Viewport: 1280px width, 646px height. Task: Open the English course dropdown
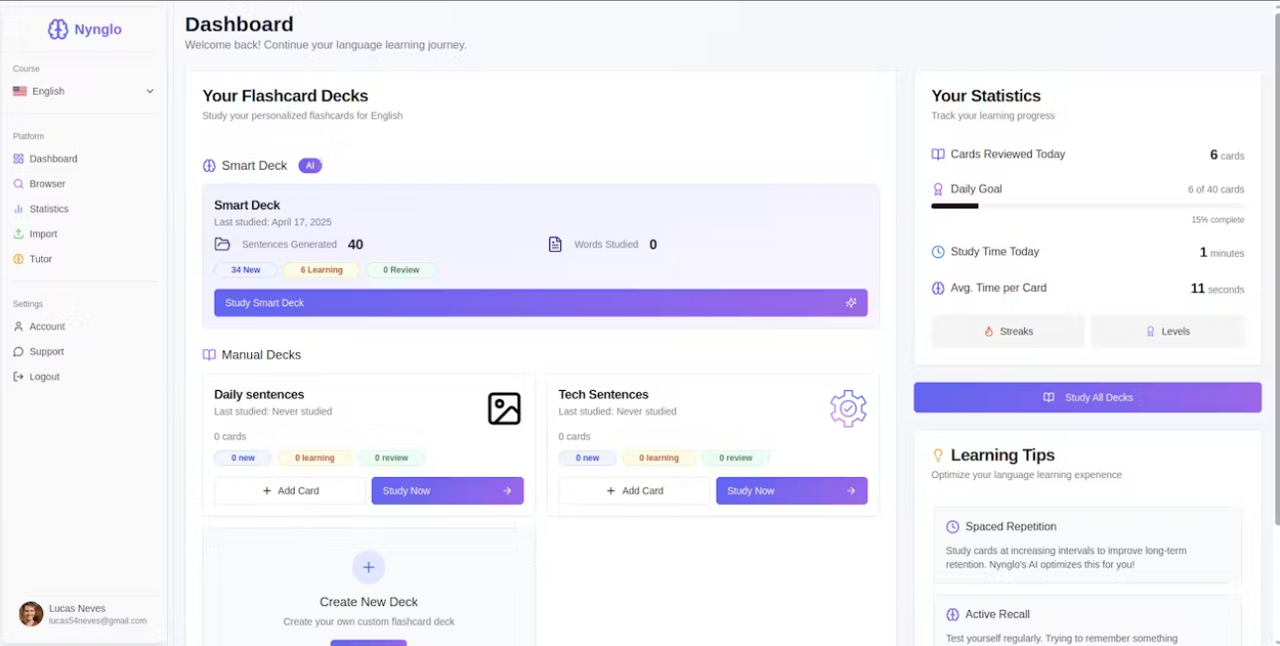click(84, 91)
